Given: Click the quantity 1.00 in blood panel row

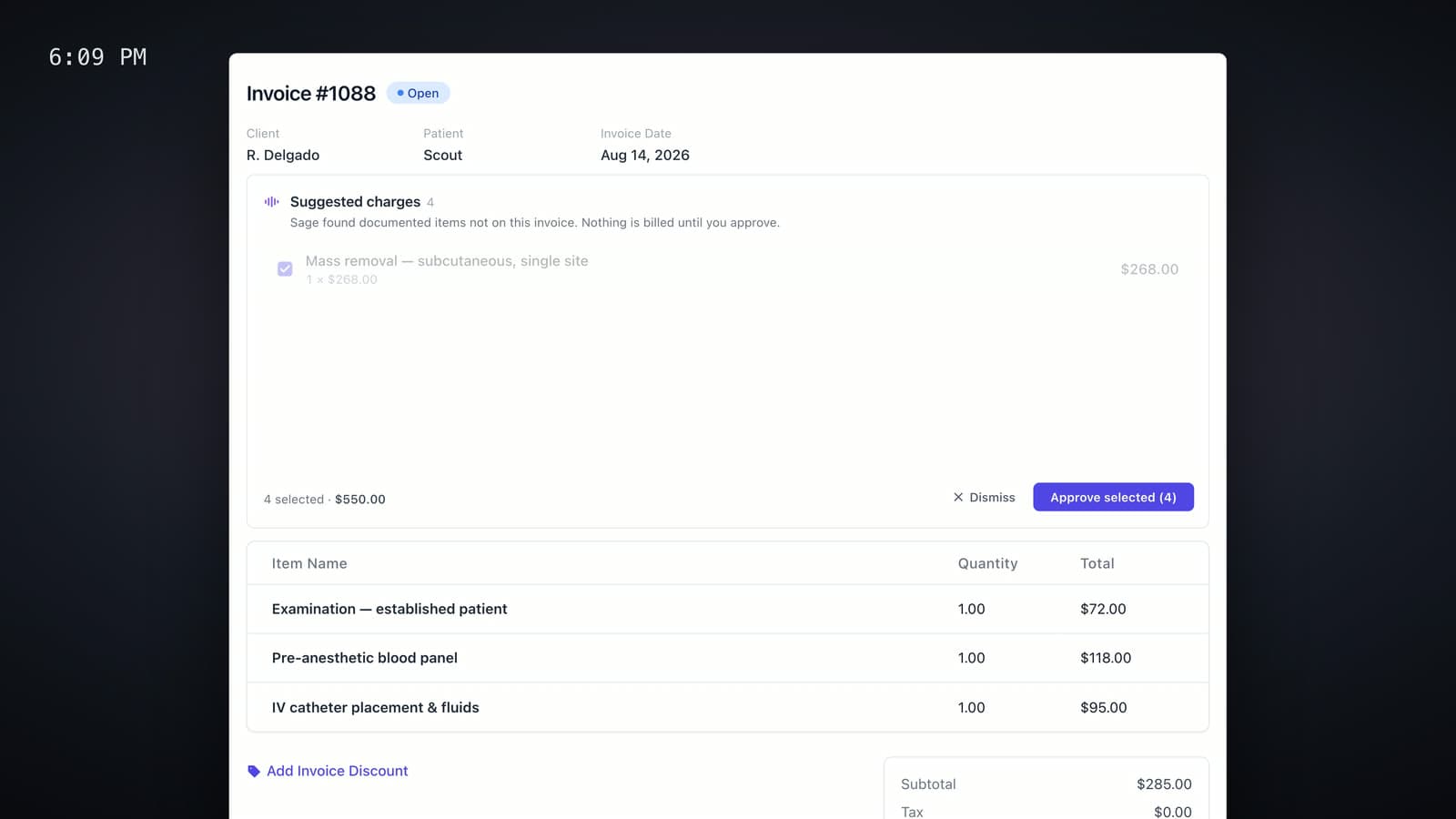Looking at the screenshot, I should pos(971,658).
